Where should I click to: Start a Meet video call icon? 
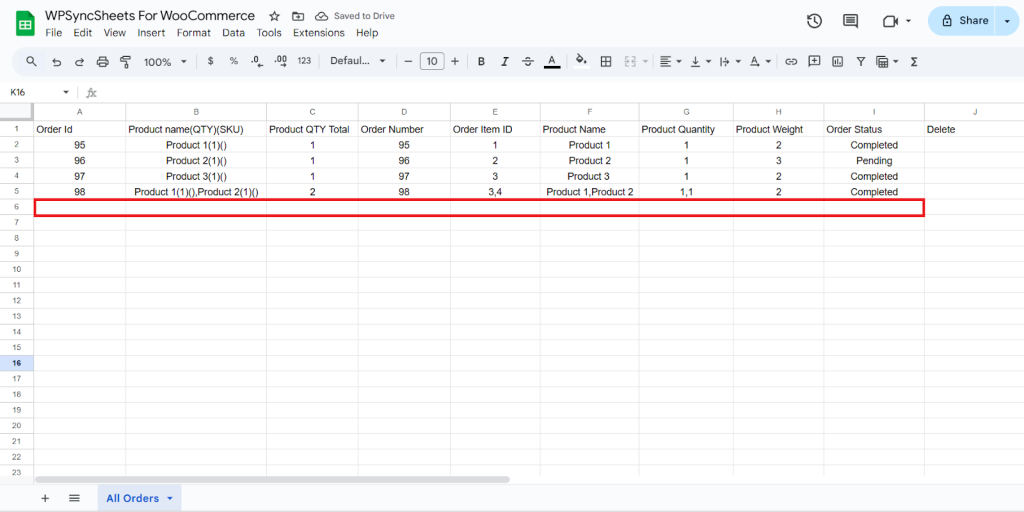tap(890, 21)
